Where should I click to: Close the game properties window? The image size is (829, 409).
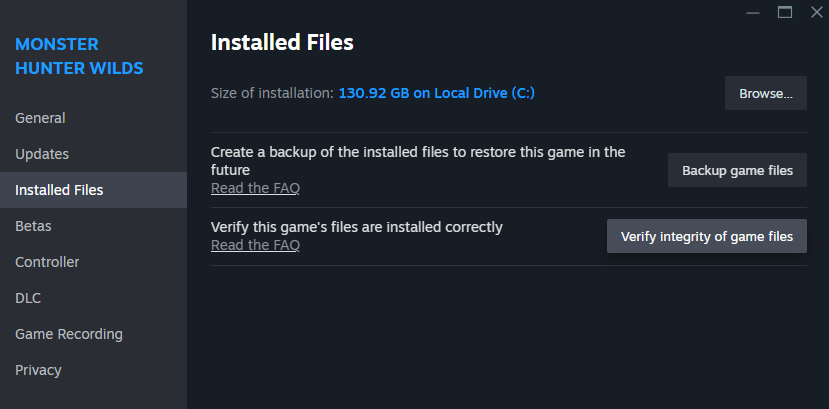(x=814, y=12)
